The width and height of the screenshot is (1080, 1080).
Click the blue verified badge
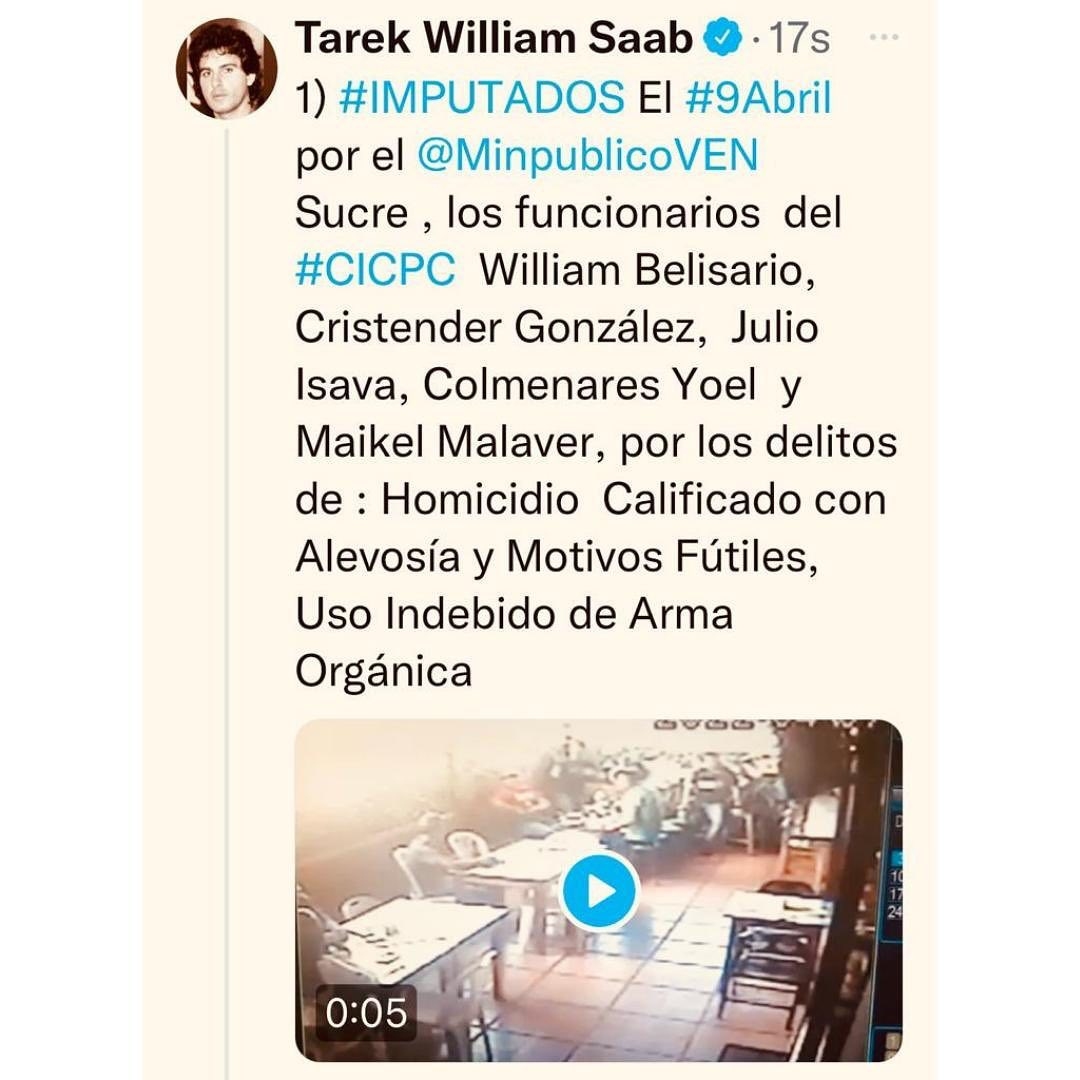[723, 38]
